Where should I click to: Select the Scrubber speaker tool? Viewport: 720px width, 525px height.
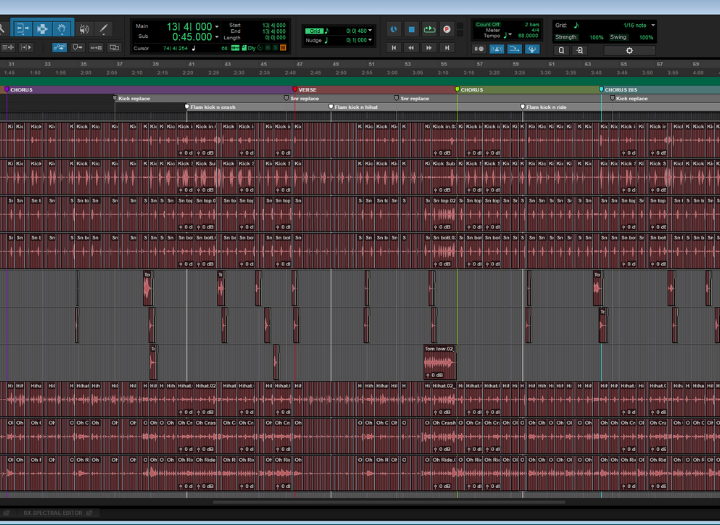(83, 29)
